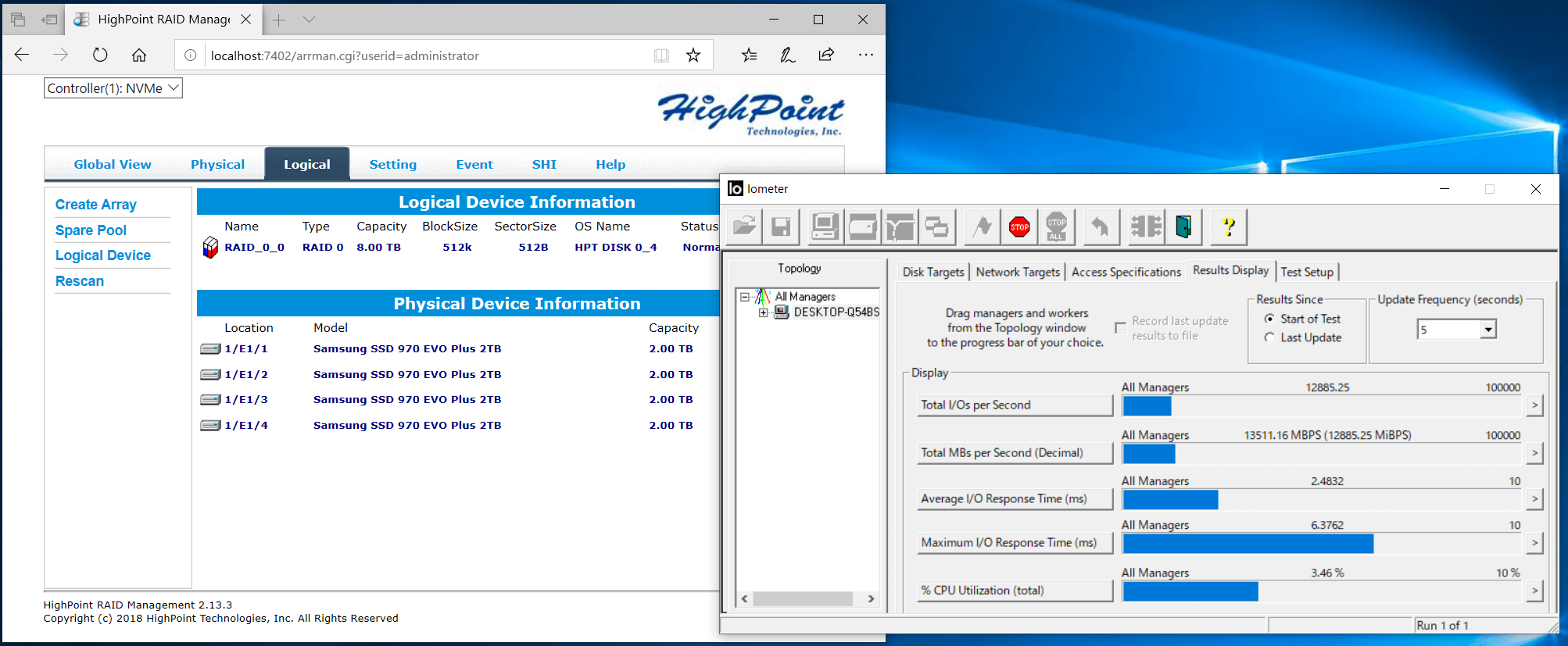The height and width of the screenshot is (646, 1568).
Task: Open Iometer help question mark icon
Action: (1229, 227)
